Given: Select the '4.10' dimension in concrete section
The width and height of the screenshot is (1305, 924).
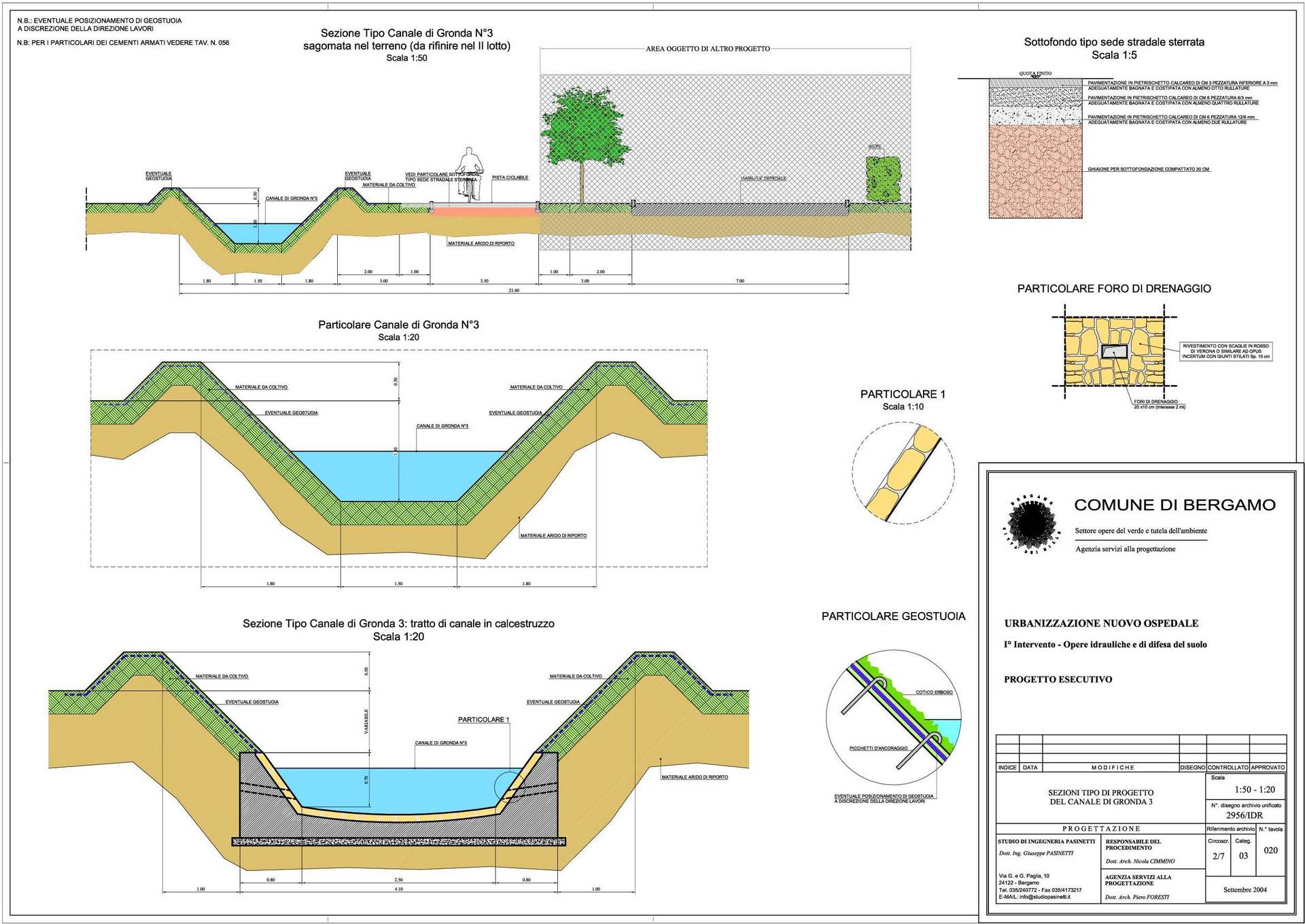Looking at the screenshot, I should click(x=398, y=889).
